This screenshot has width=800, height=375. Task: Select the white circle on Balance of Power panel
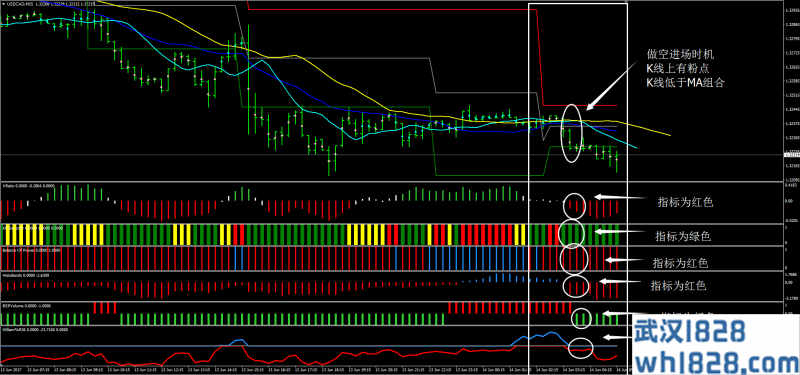coord(574,259)
